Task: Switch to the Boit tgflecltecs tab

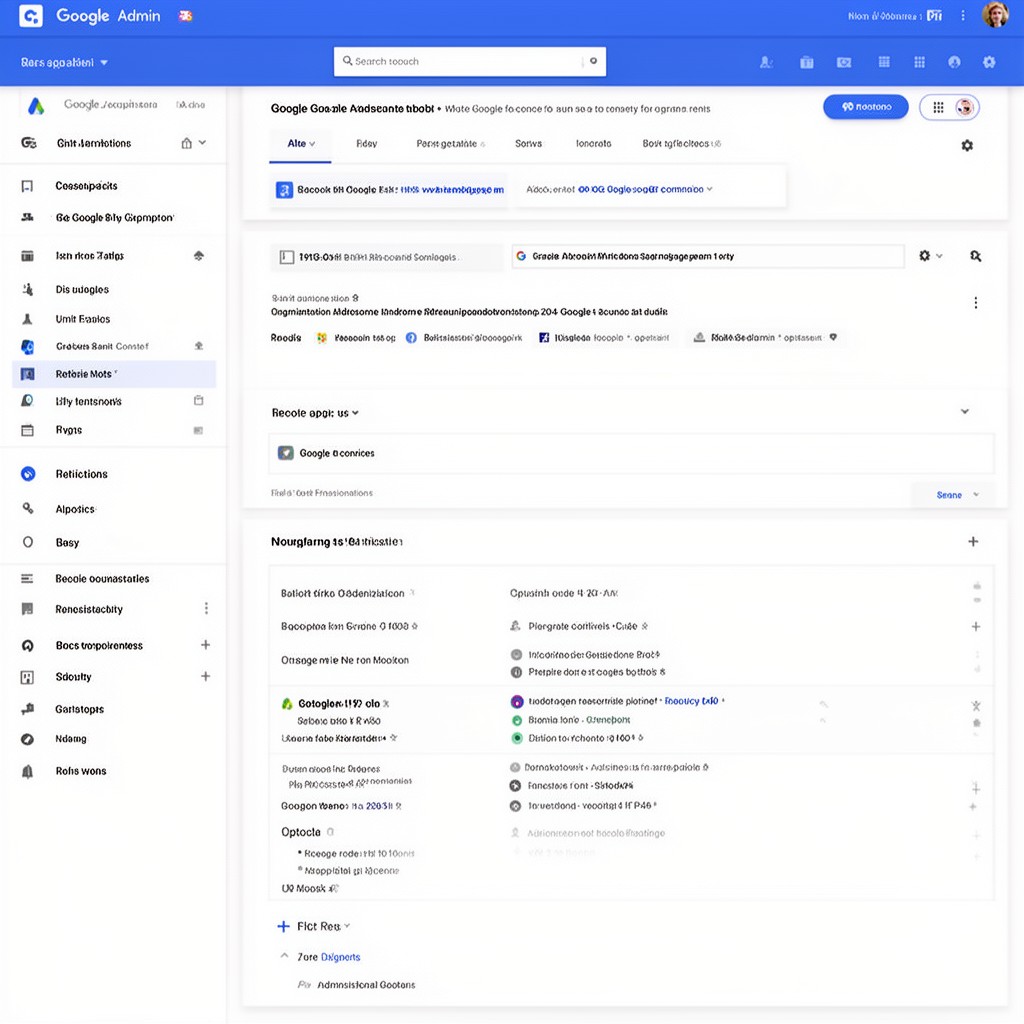Action: [681, 144]
